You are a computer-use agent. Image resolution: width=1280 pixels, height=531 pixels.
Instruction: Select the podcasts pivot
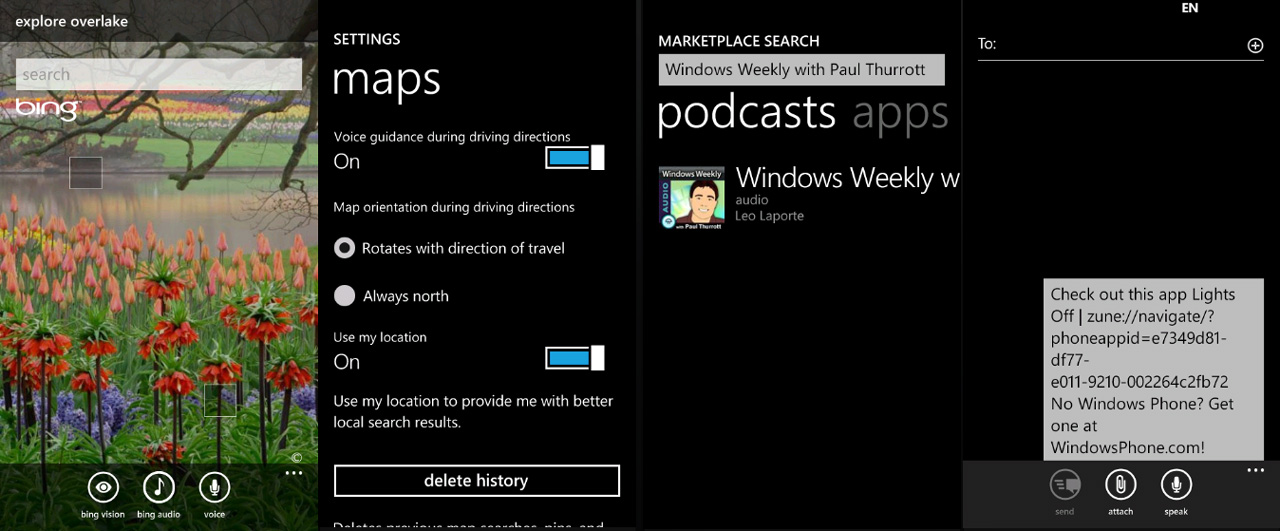click(746, 112)
